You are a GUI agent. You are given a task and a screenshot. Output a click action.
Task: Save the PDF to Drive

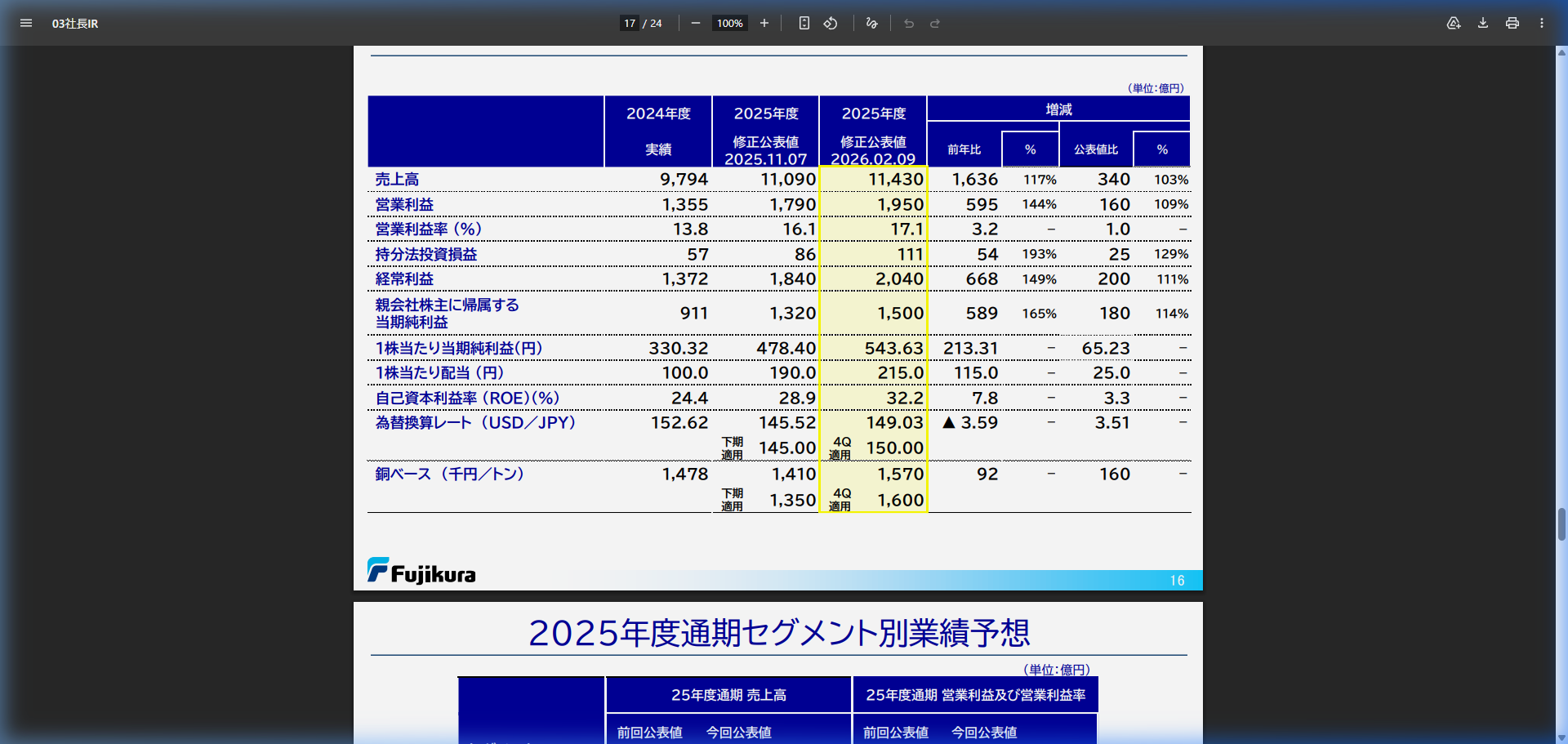click(x=1454, y=24)
